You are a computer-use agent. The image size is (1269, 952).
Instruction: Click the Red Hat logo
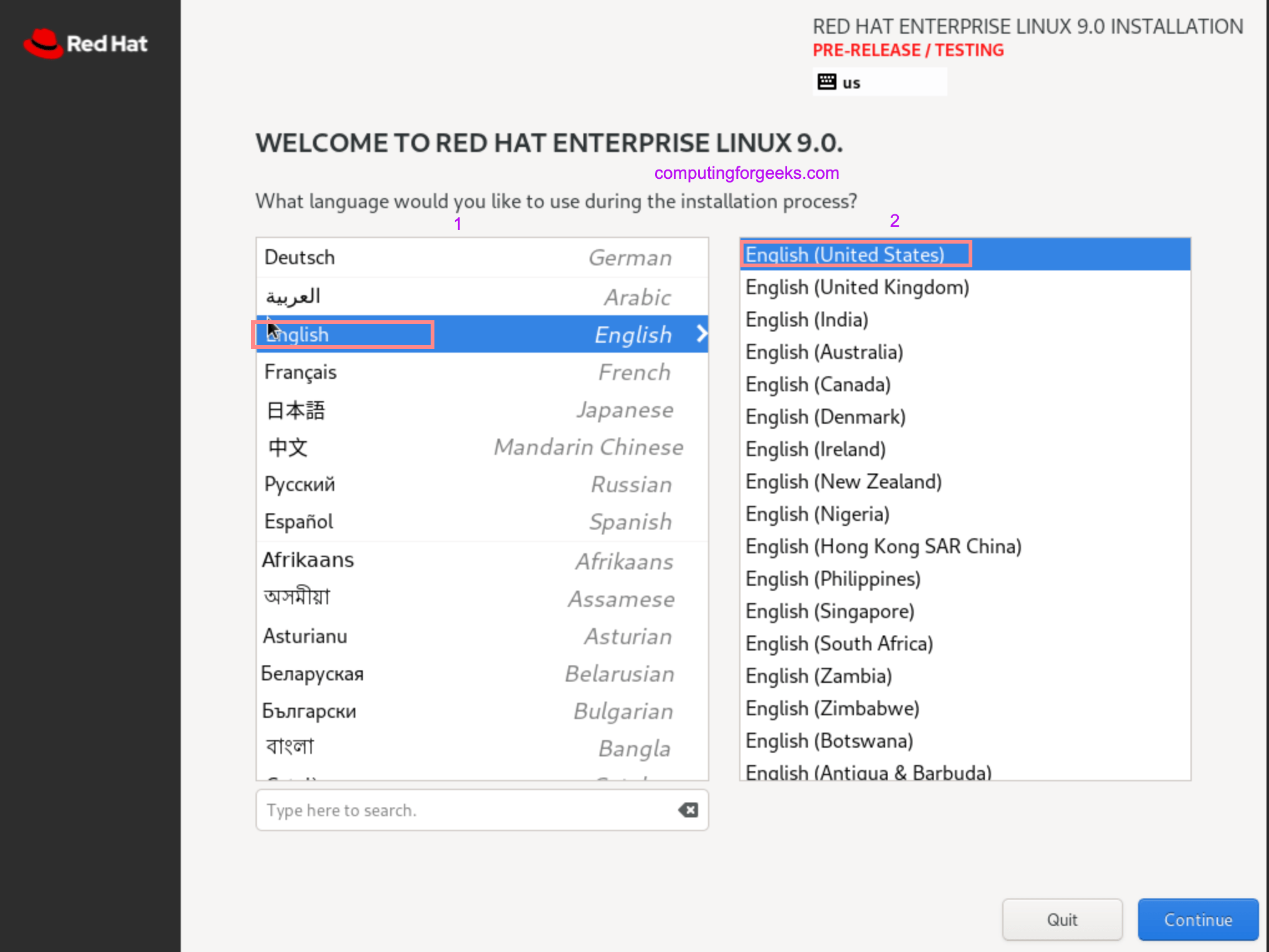pyautogui.click(x=85, y=44)
